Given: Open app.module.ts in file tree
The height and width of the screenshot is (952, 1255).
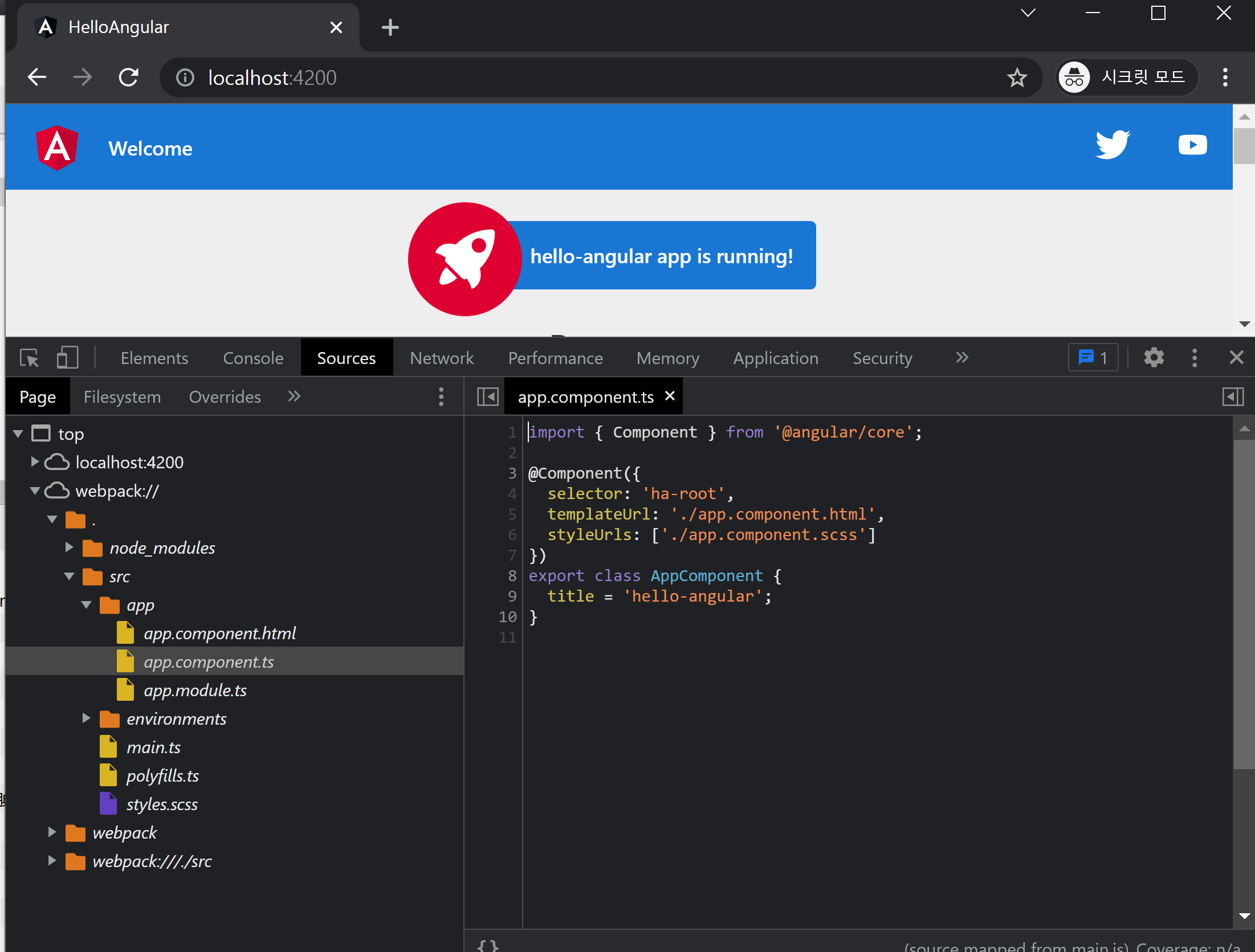Looking at the screenshot, I should [x=195, y=690].
